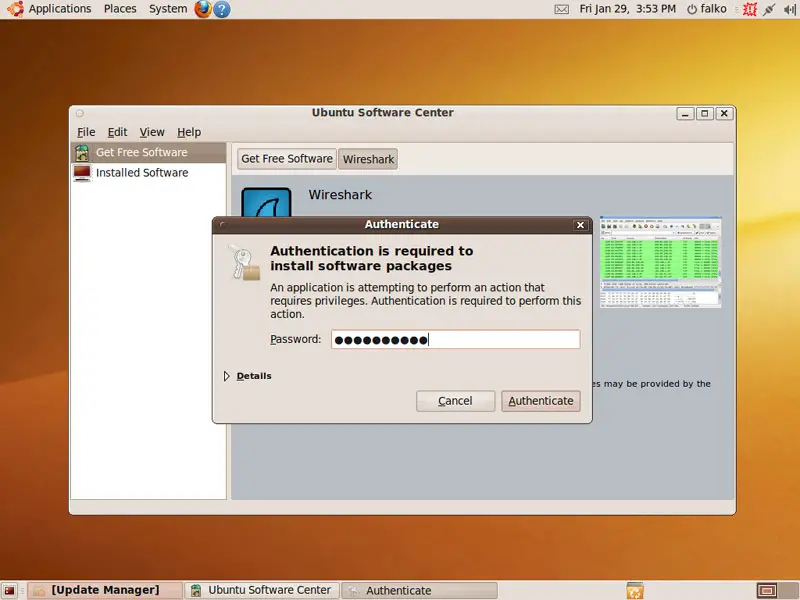Click the Wireshark shark fin app icon
The width and height of the screenshot is (800, 600).
(266, 203)
